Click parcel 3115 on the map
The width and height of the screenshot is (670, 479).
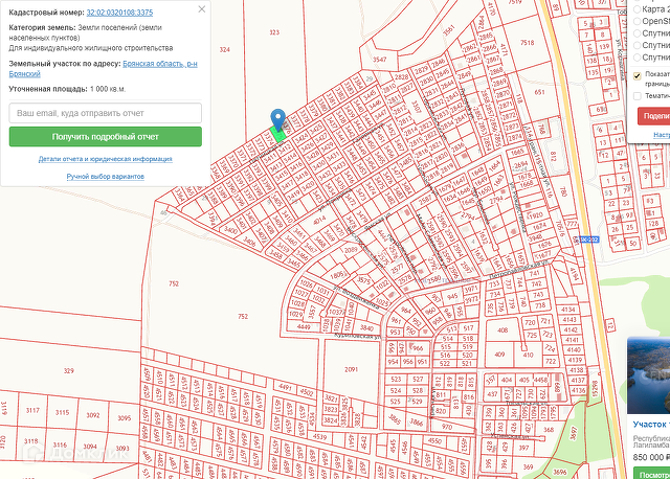[x=62, y=412]
